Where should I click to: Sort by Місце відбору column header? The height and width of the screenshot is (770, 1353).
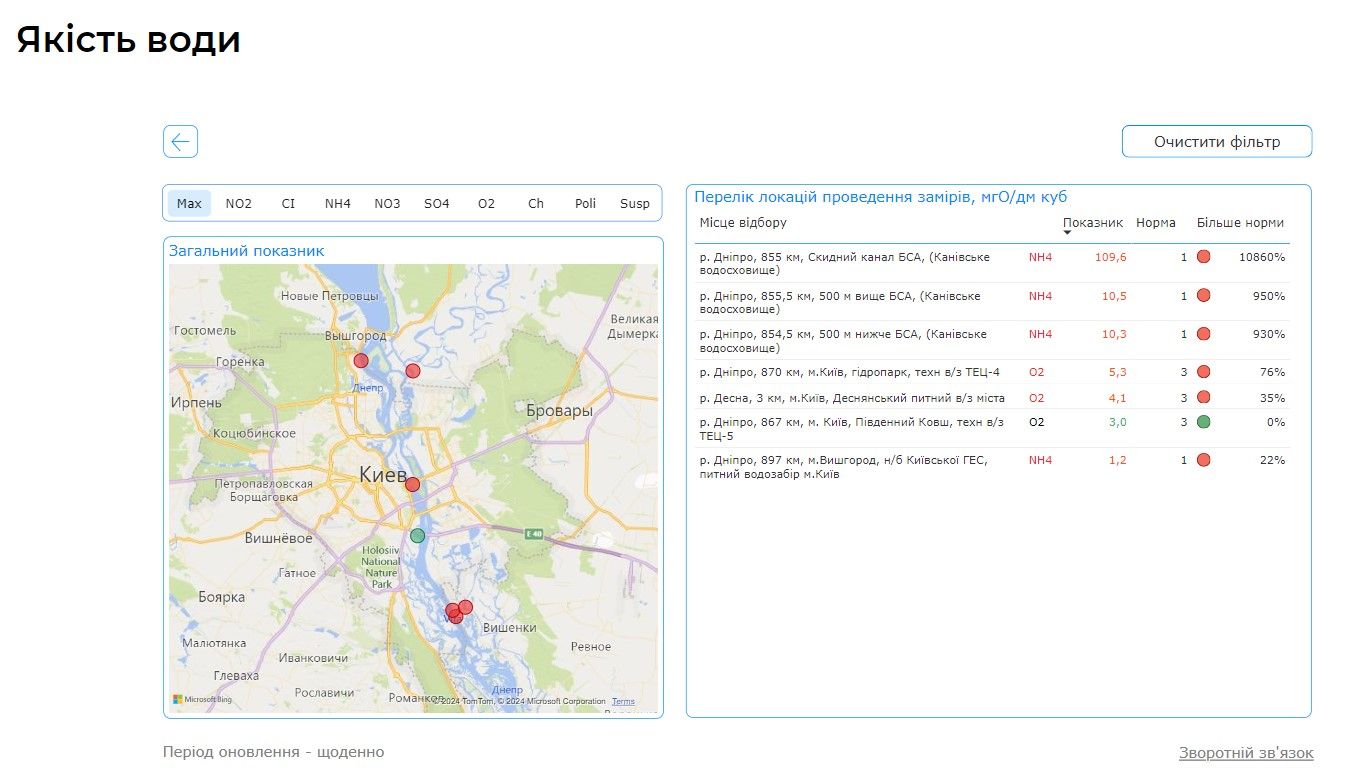(743, 223)
